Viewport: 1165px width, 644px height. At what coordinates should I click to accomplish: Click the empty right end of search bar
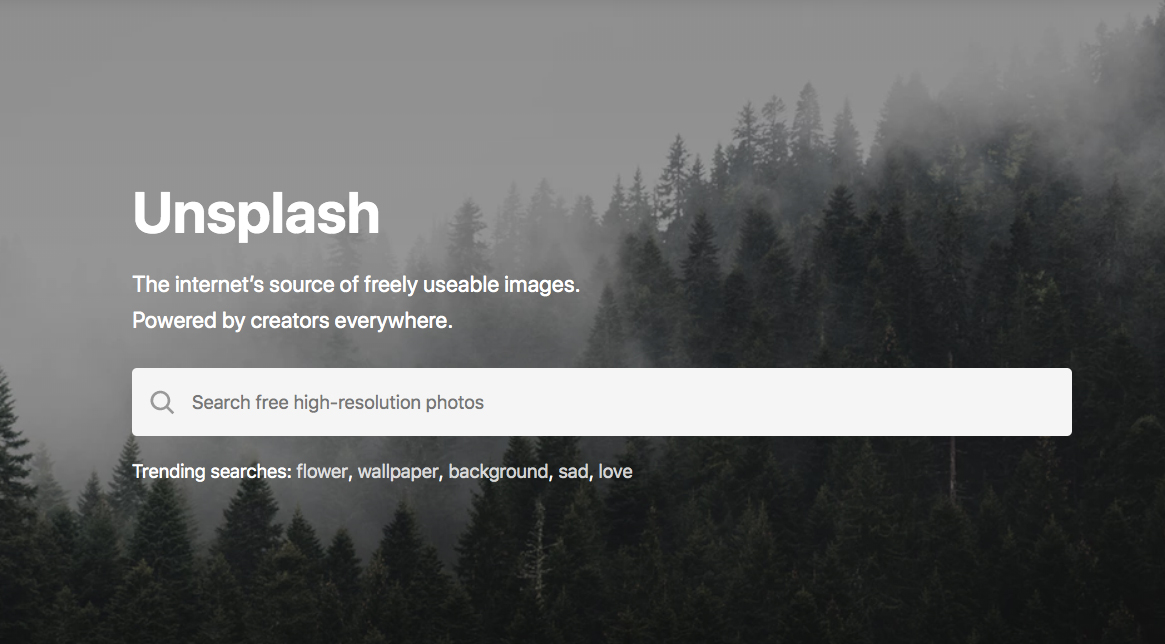(966, 402)
